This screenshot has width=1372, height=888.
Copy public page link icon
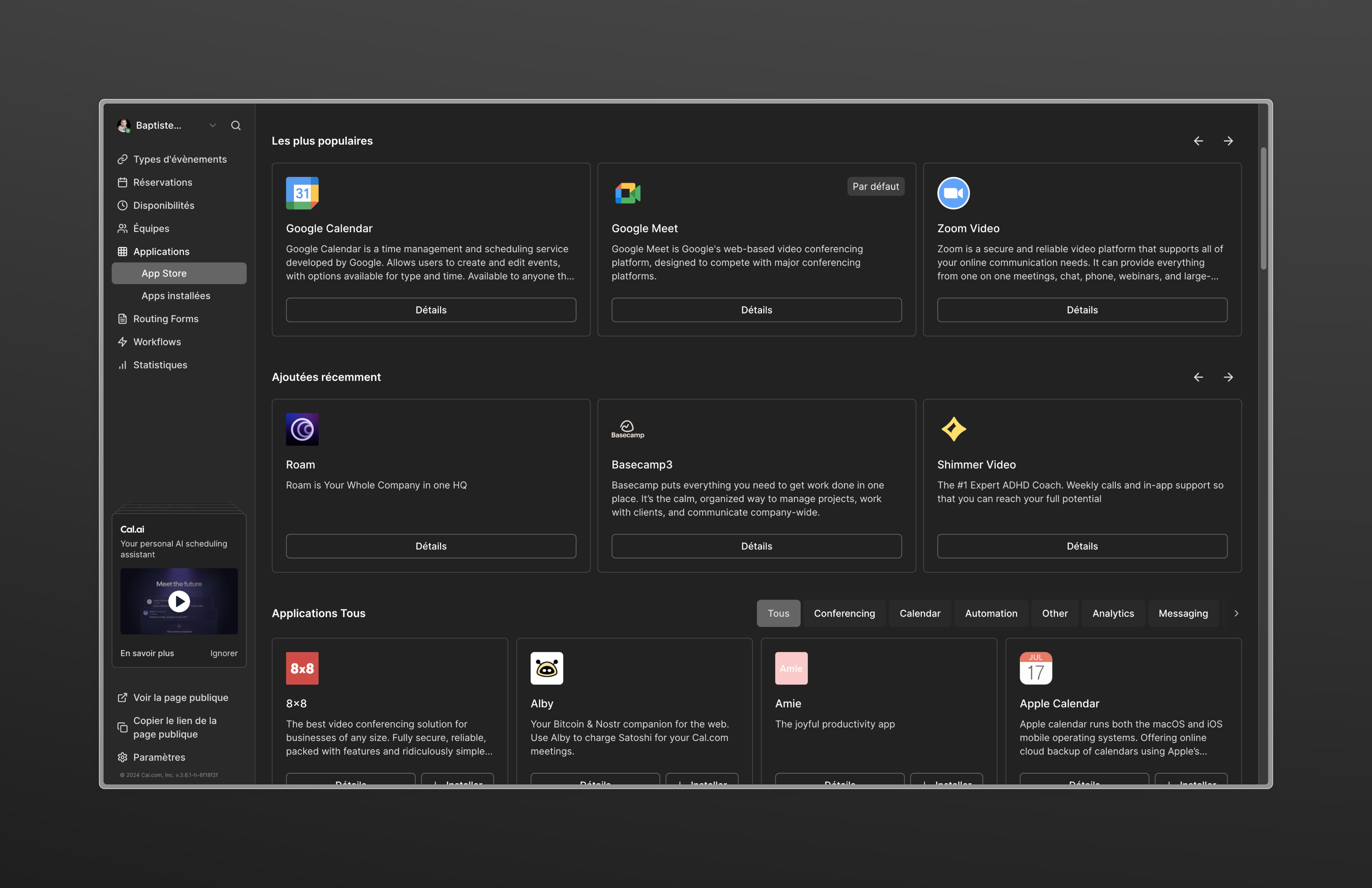[x=122, y=728]
